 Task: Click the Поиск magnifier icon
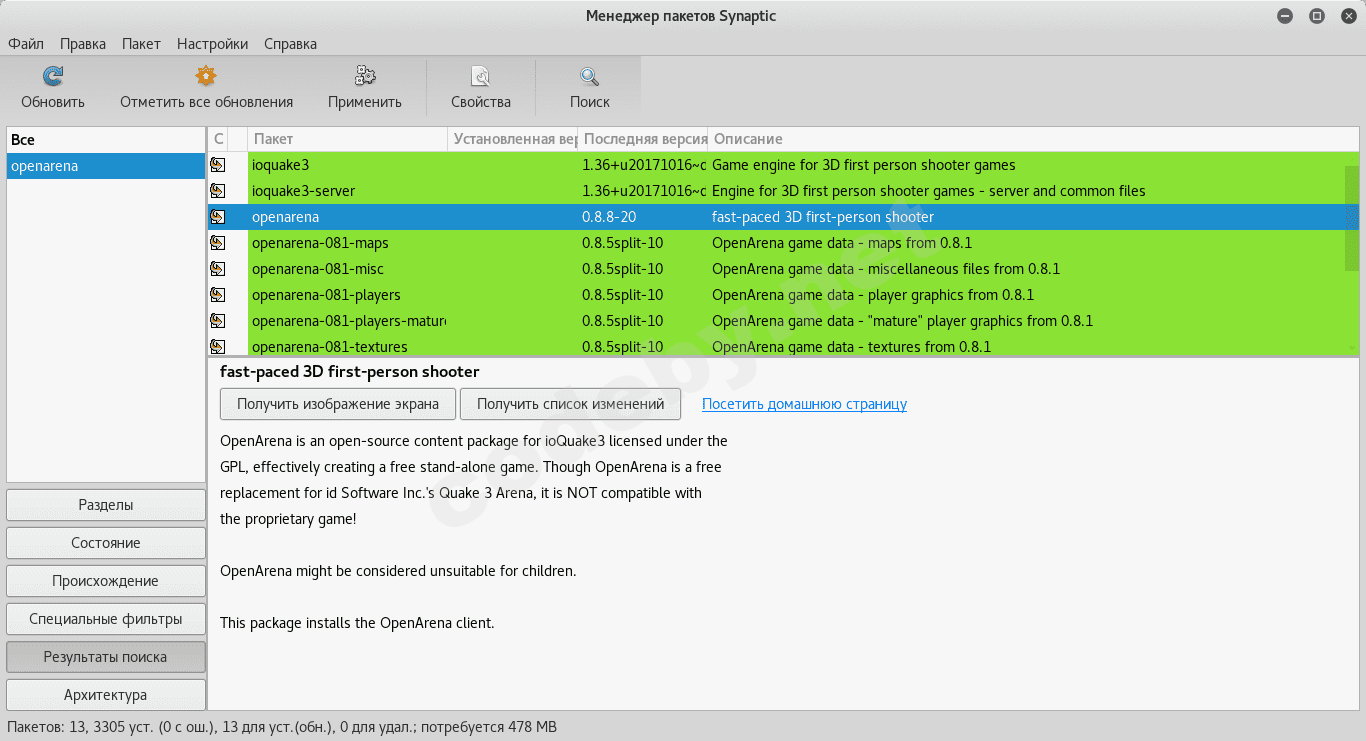coord(590,77)
